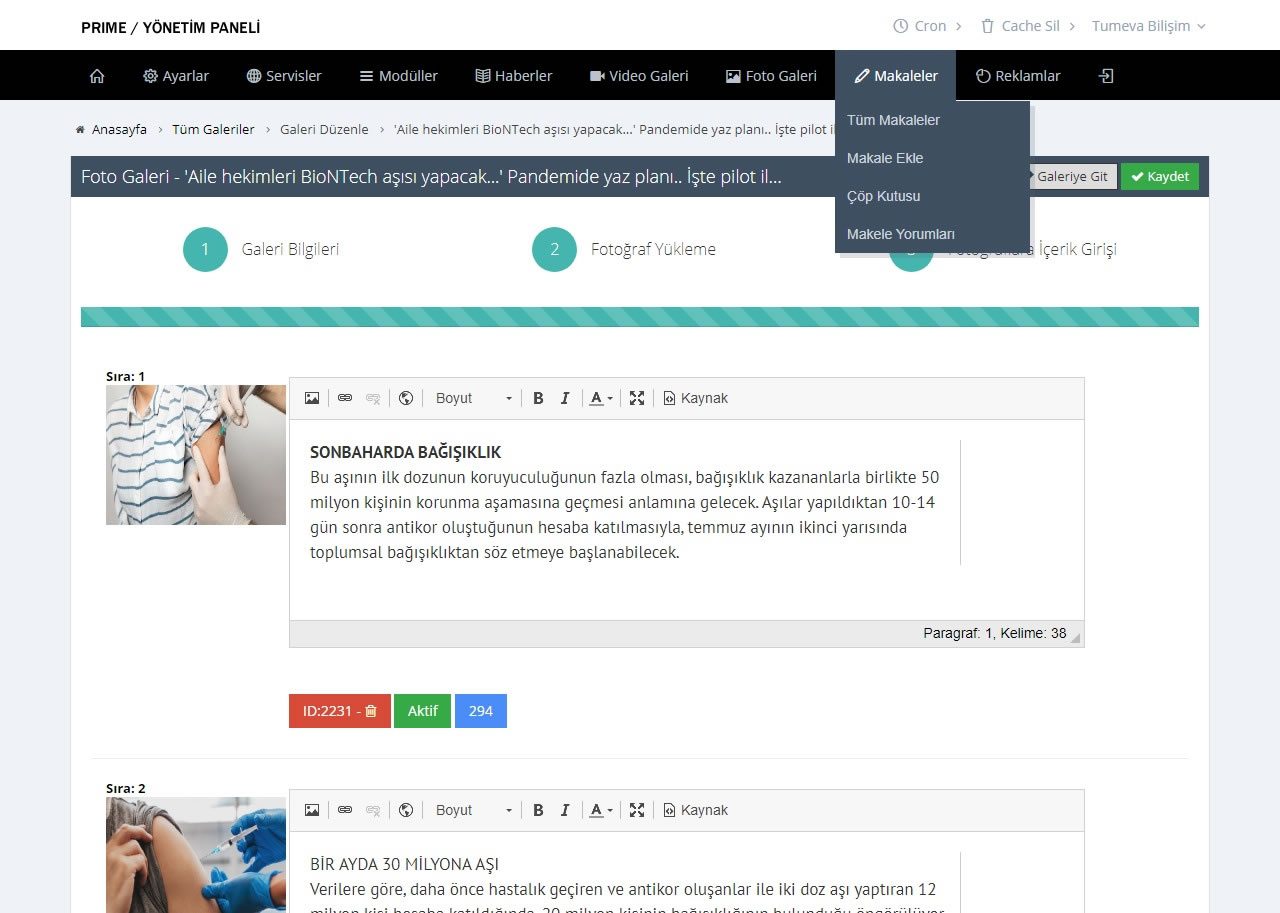Maximize the second editor
Image resolution: width=1280 pixels, height=913 pixels.
[637, 810]
